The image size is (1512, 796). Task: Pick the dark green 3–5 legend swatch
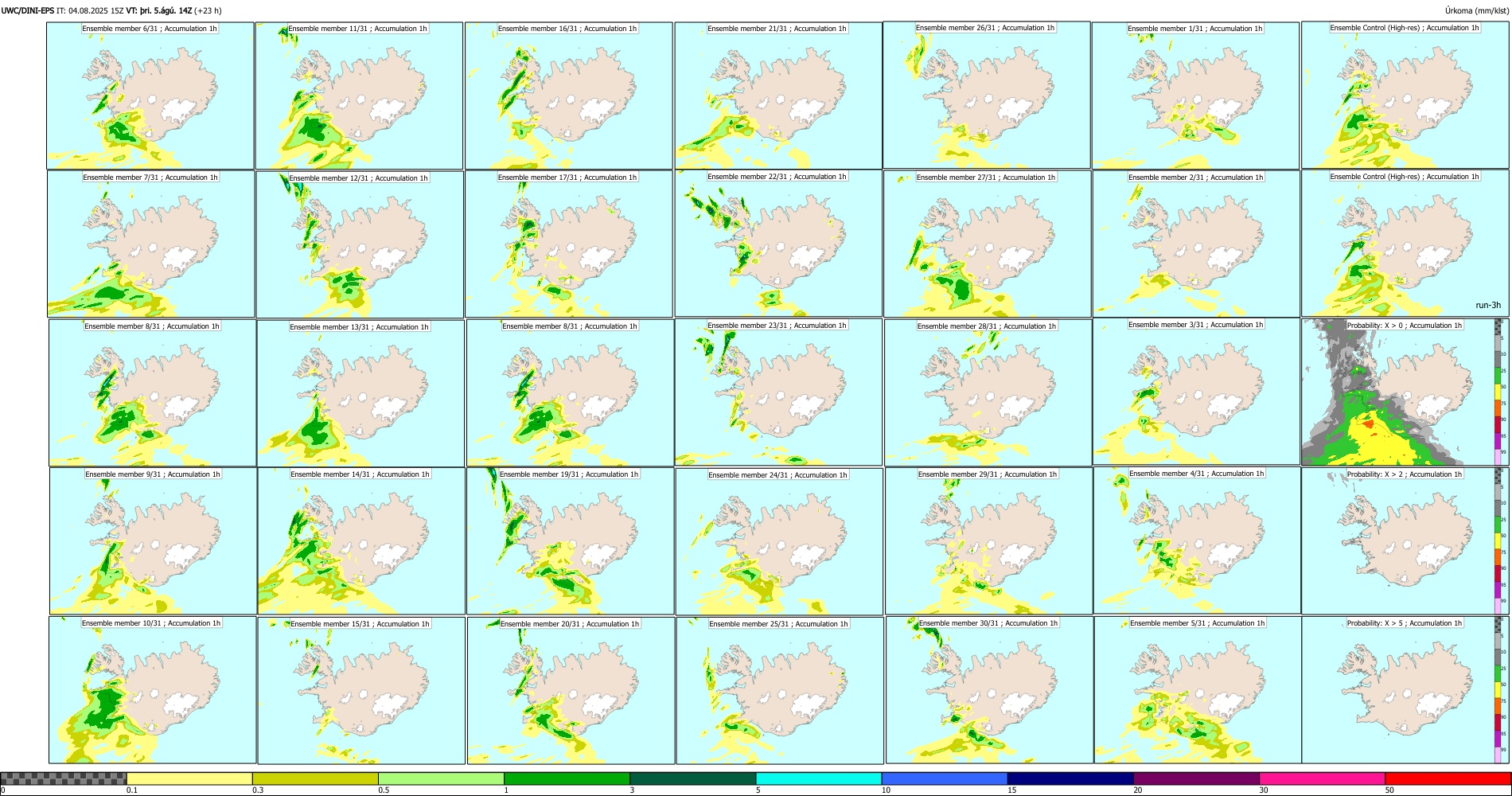tap(692, 778)
